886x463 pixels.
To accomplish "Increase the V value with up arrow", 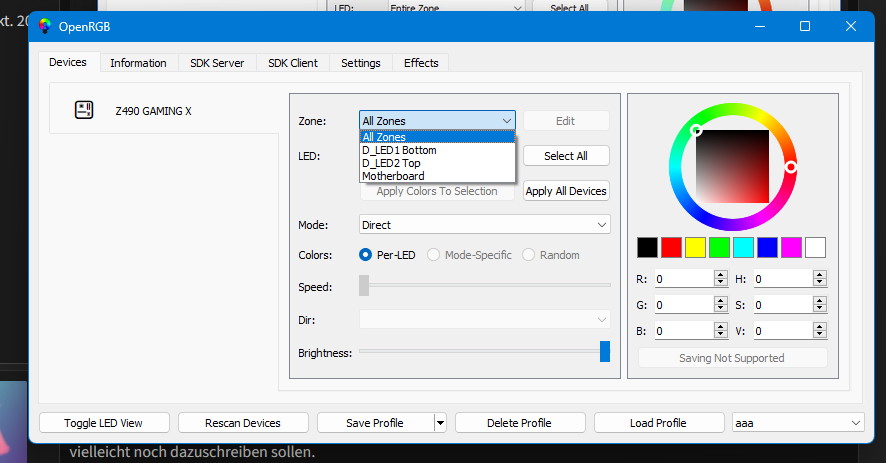I will [820, 326].
